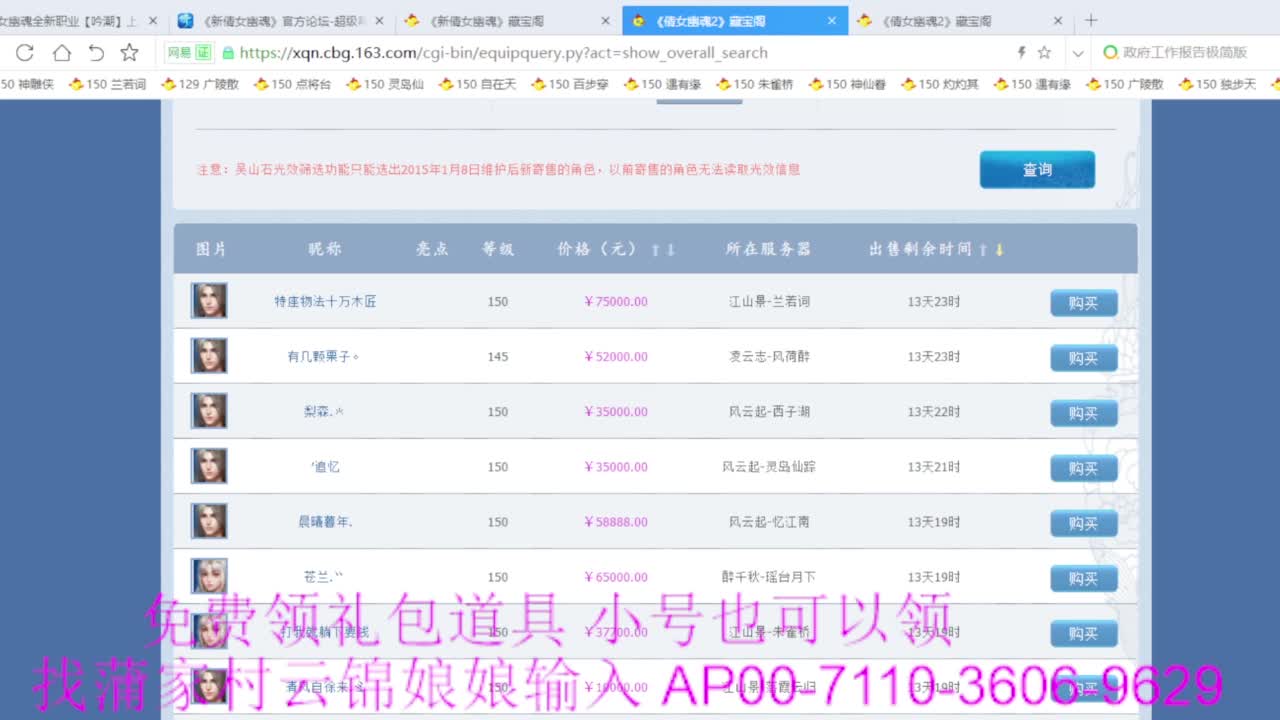Focus the search box reading 政府工作报告极简版
1280x720 pixels.
(1186, 53)
